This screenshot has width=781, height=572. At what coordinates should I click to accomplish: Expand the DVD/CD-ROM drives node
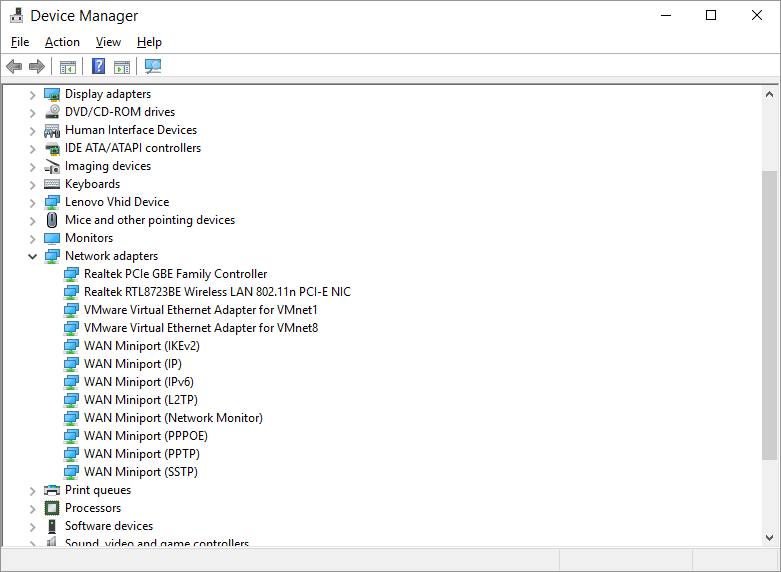coord(32,113)
